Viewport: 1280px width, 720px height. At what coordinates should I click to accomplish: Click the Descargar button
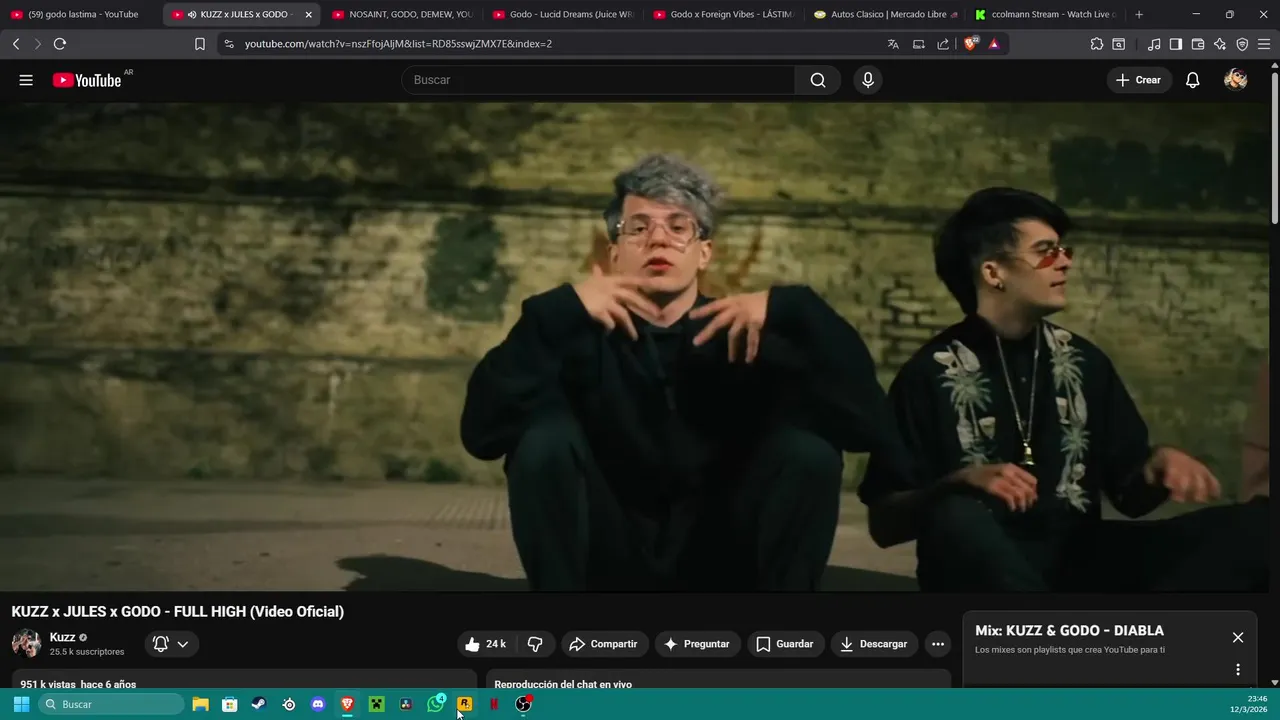874,644
